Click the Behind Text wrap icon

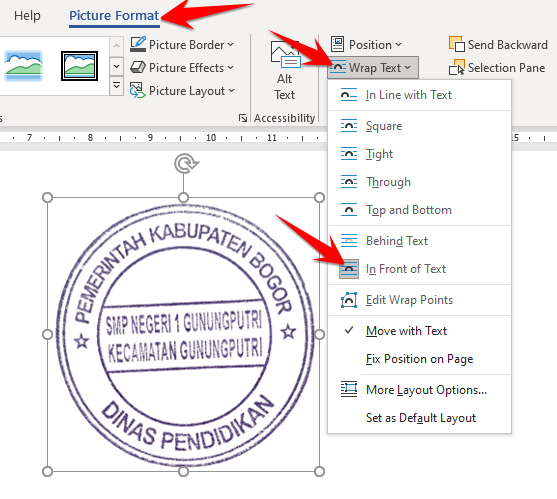point(349,241)
